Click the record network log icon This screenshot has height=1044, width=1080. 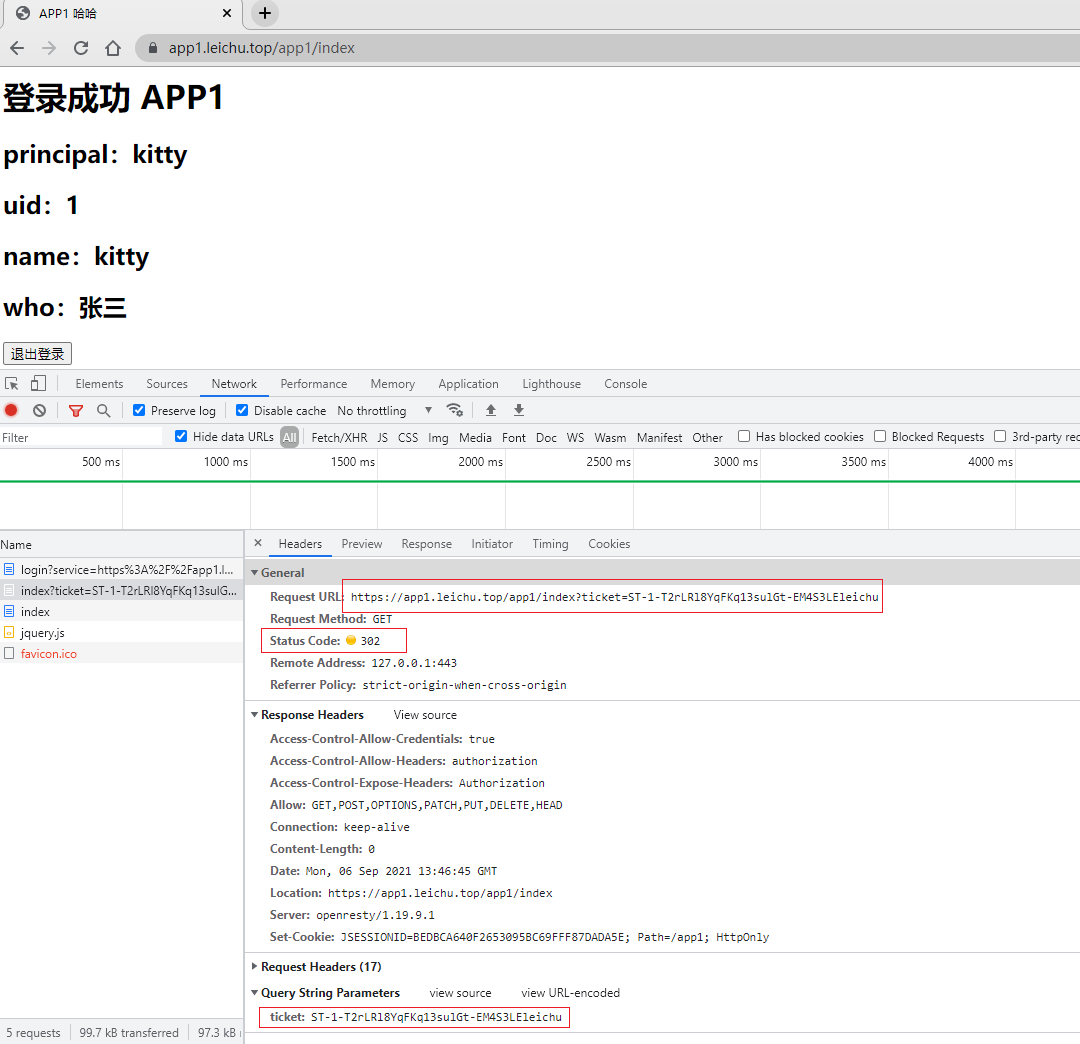tap(11, 410)
